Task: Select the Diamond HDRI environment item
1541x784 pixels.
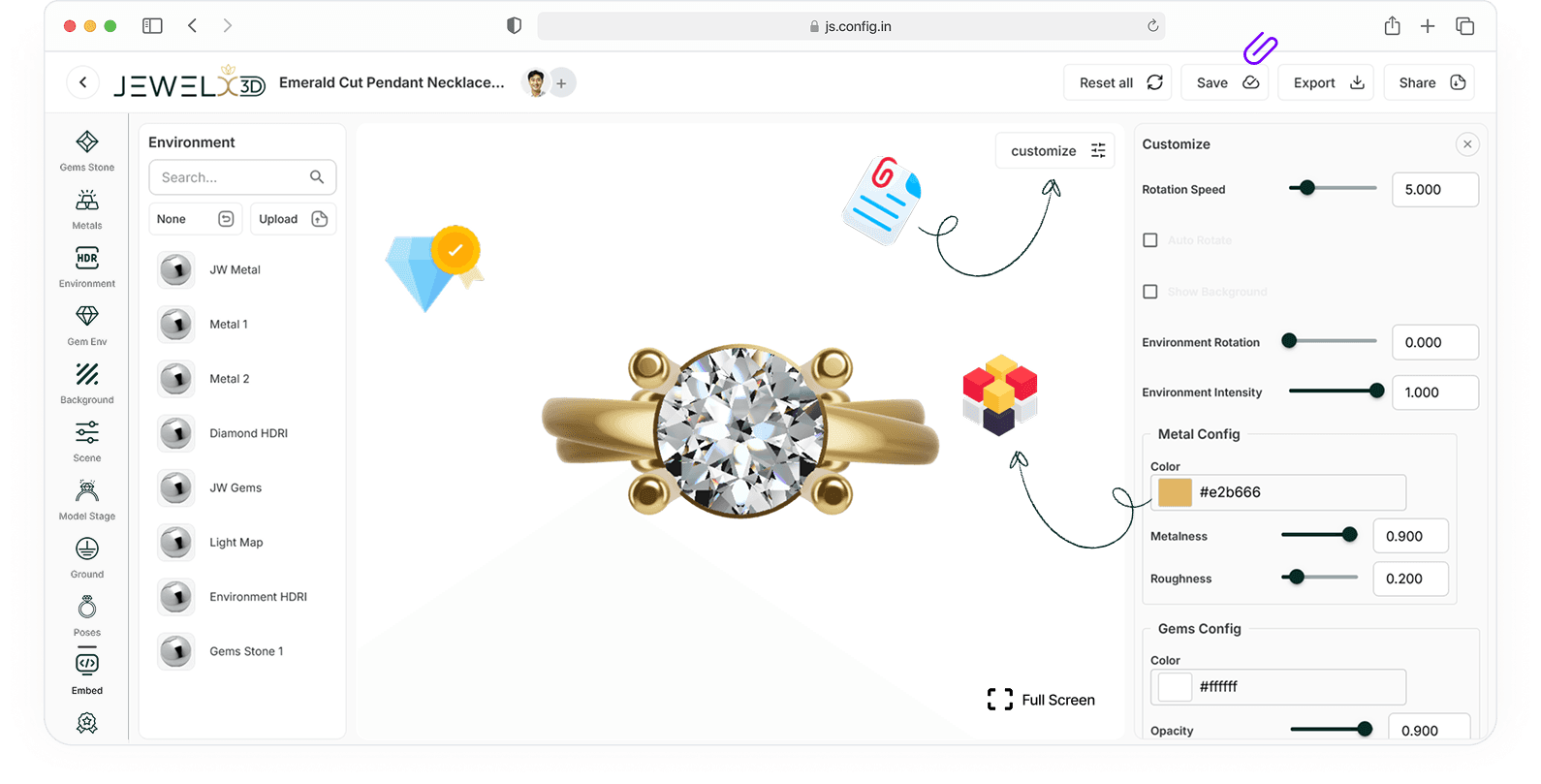Action: tap(247, 433)
